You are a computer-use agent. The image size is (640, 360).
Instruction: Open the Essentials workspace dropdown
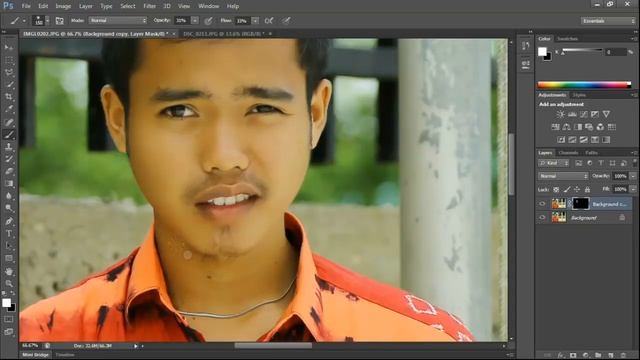[x=608, y=21]
